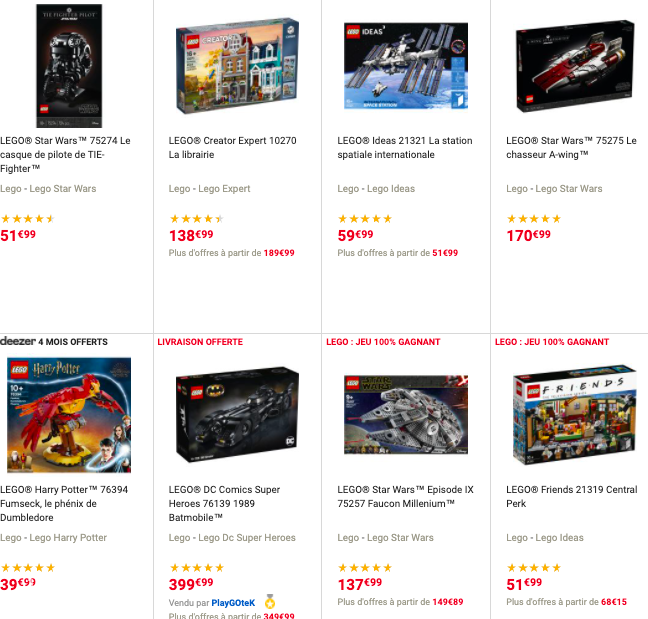View the International Space Station set thumbnail
Viewport: 648px width, 619px height.
406,66
